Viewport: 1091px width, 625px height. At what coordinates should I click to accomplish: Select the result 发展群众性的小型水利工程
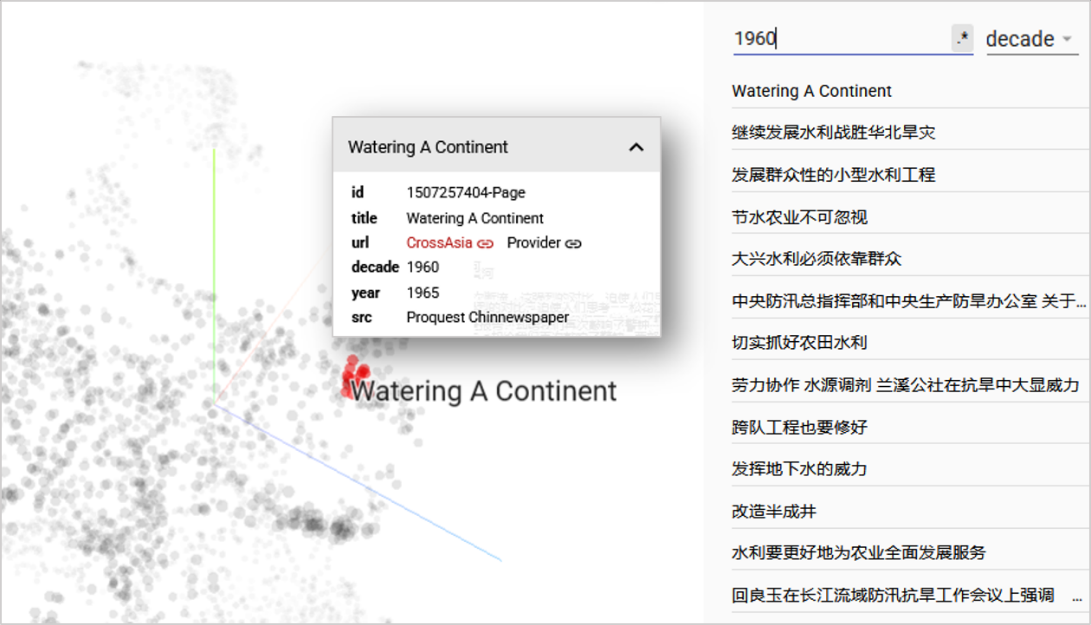pos(833,175)
